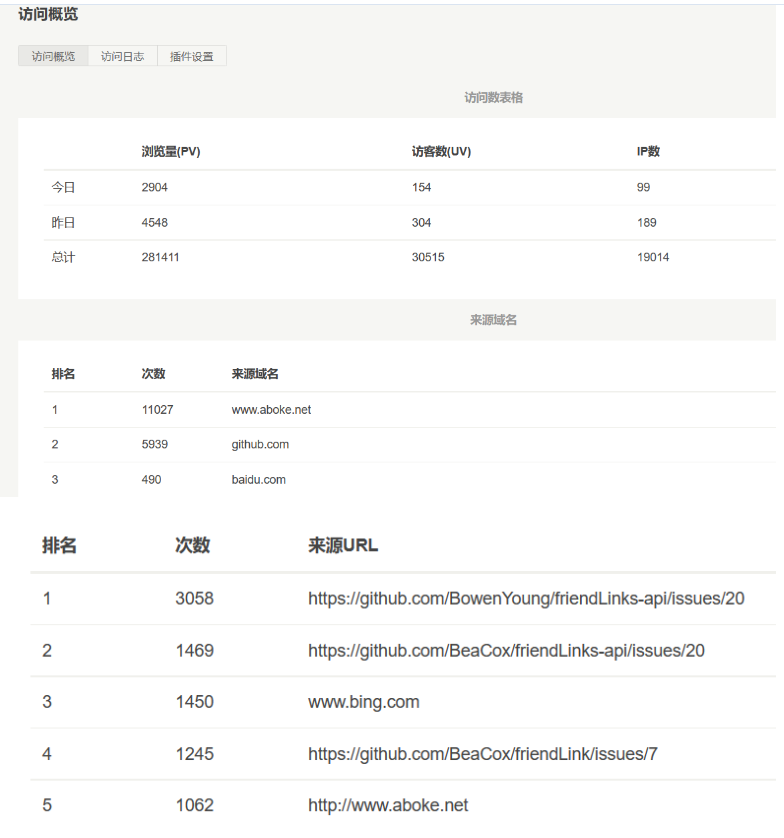Click the IP数 column header
This screenshot has width=784, height=838.
click(648, 152)
